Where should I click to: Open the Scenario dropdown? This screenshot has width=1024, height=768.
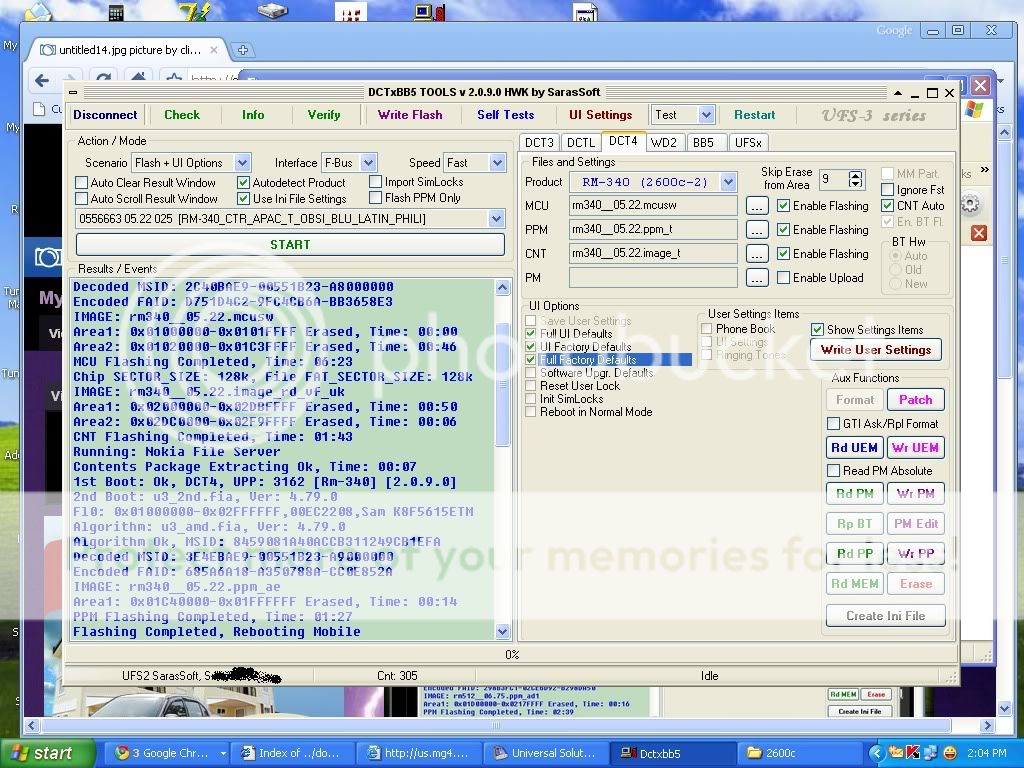(242, 163)
